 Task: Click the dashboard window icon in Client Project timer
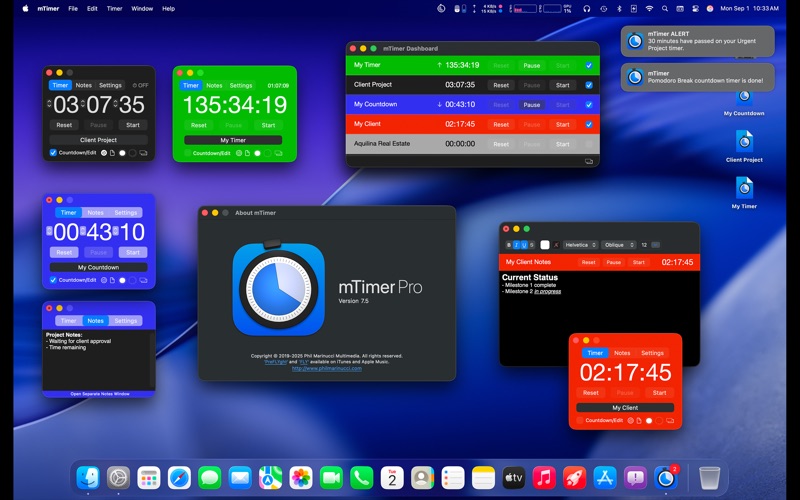[143, 153]
